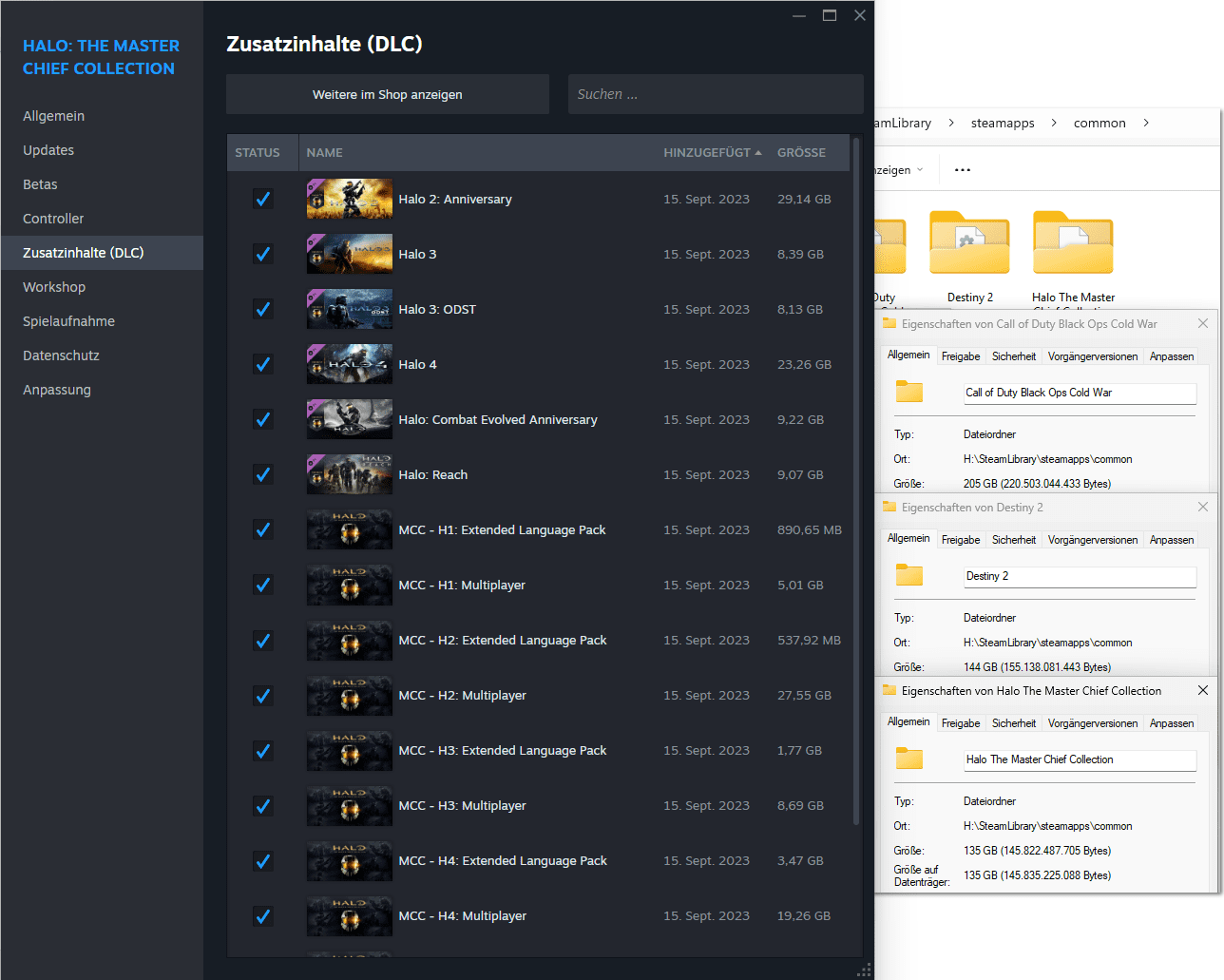1224x980 pixels.
Task: Open Updates section in sidebar
Action: click(102, 150)
